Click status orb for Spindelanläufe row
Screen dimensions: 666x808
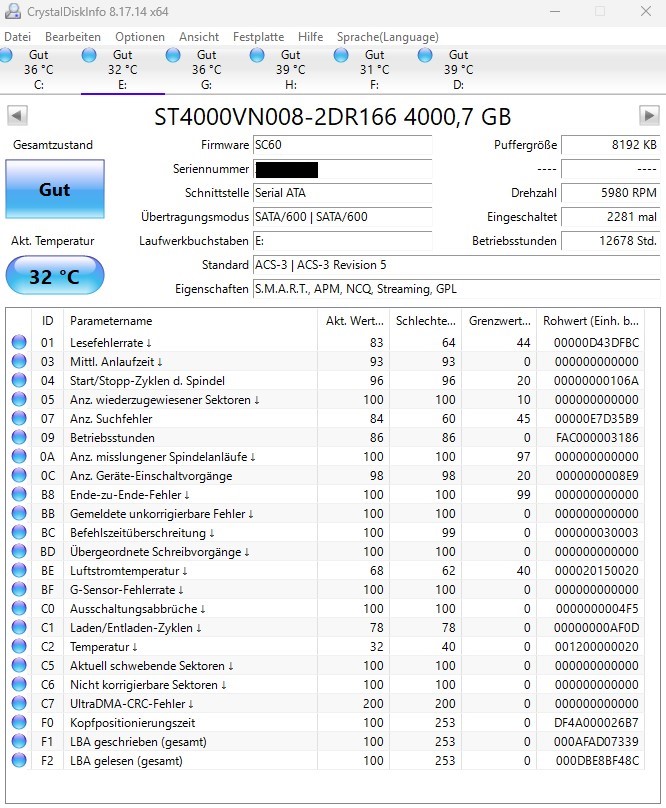pyautogui.click(x=19, y=457)
